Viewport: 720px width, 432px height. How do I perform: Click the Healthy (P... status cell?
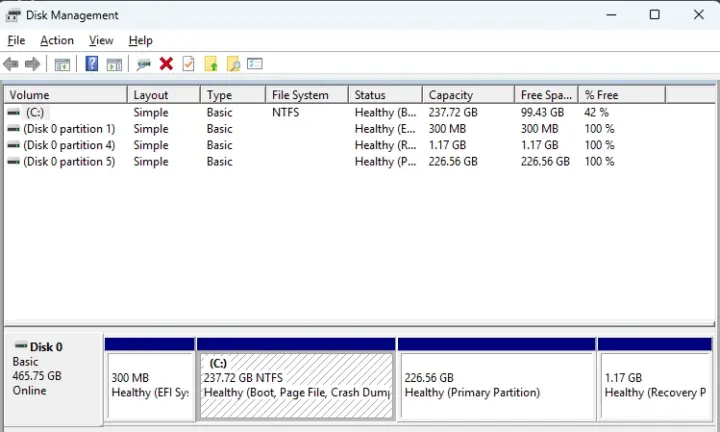[386, 162]
